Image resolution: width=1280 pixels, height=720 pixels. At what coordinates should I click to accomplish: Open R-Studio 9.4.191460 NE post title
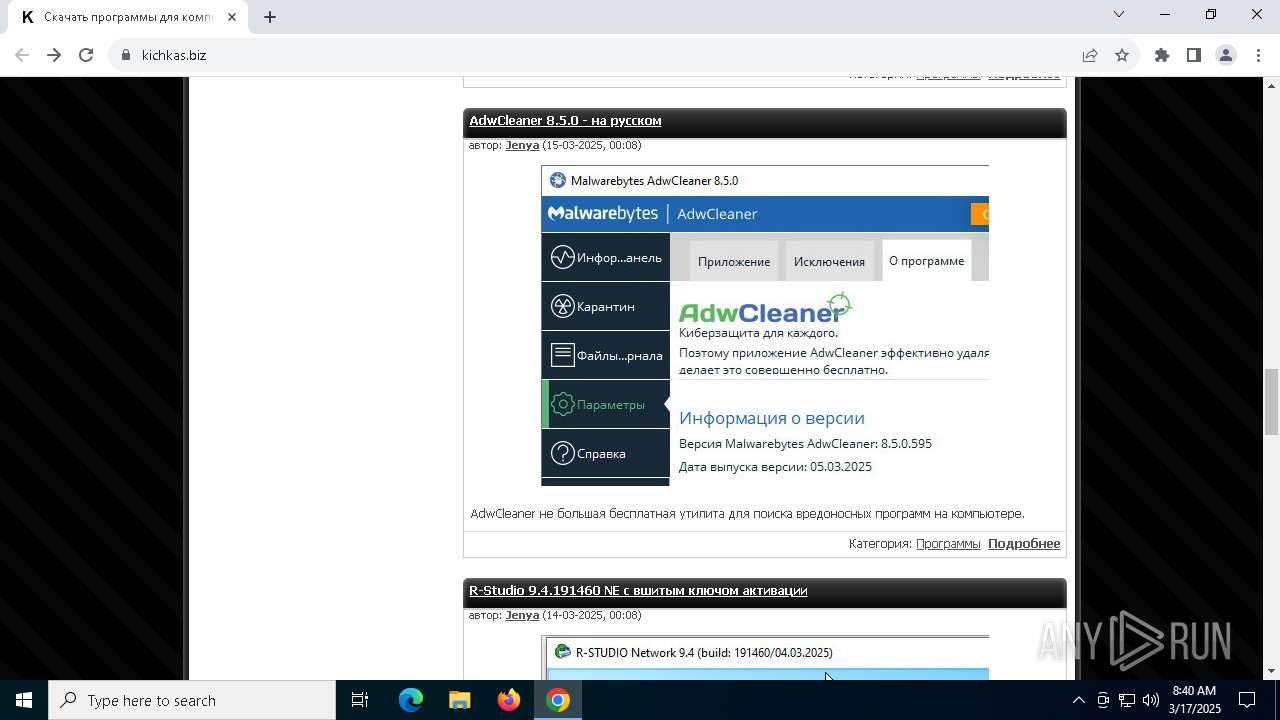tap(638, 590)
